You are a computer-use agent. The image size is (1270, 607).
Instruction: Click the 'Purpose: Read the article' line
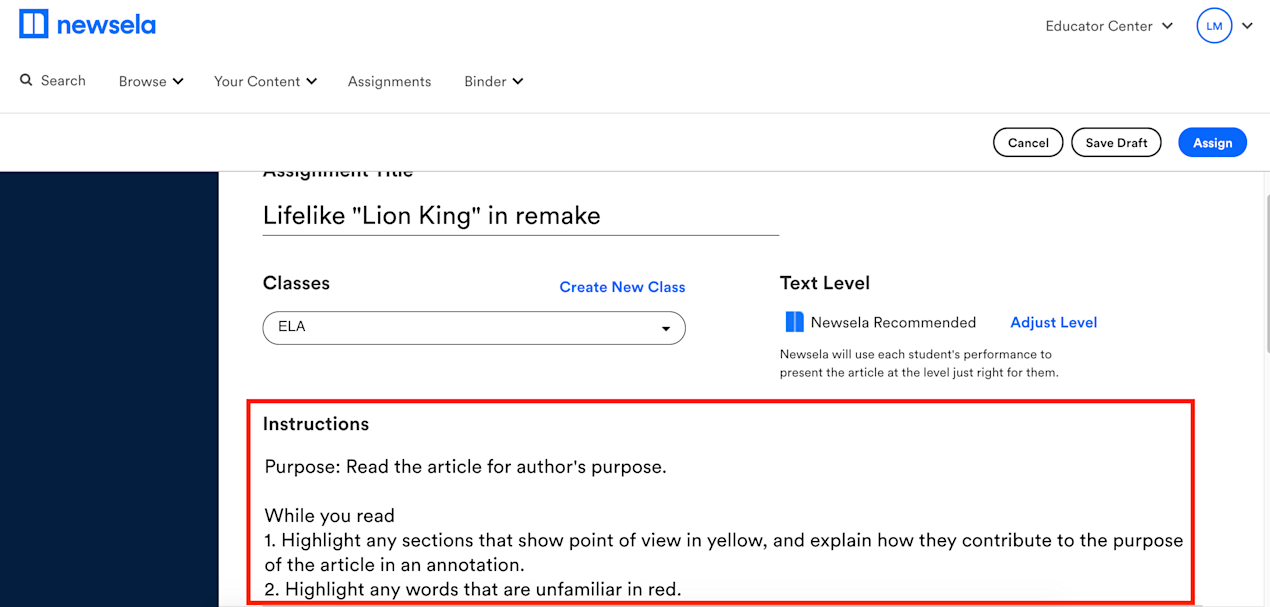point(465,466)
